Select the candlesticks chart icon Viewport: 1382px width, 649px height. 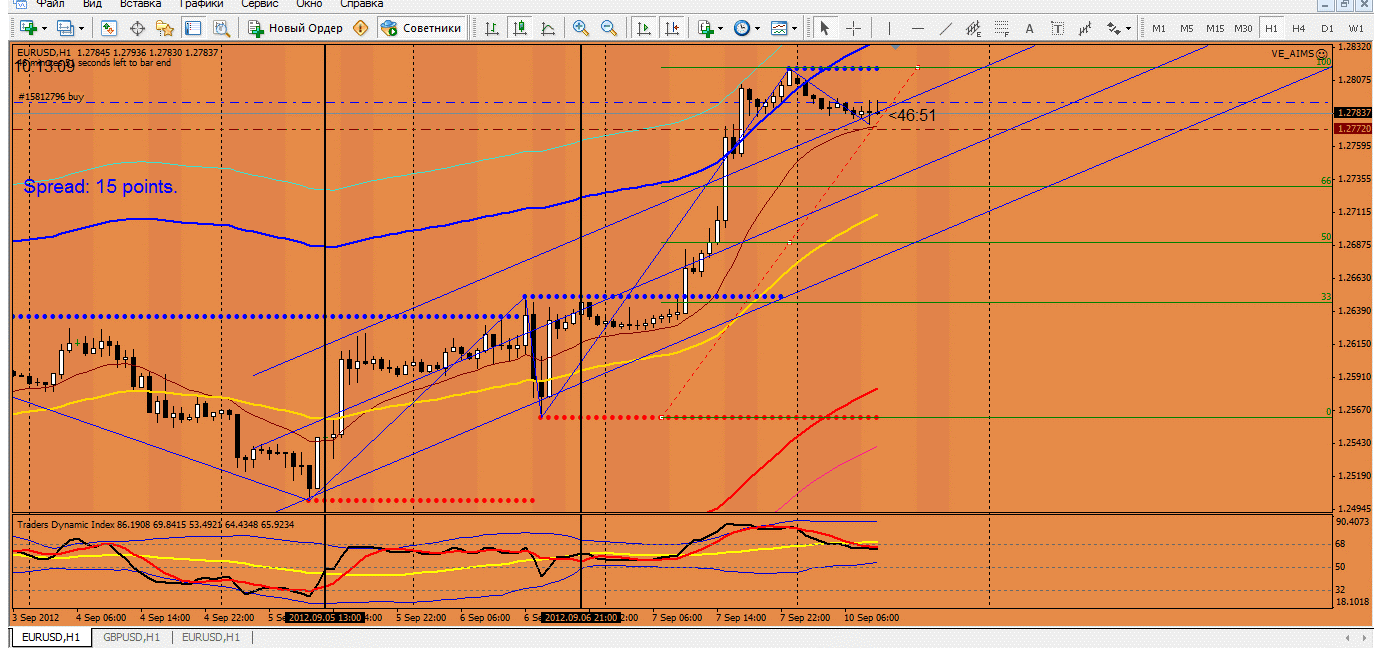point(519,28)
